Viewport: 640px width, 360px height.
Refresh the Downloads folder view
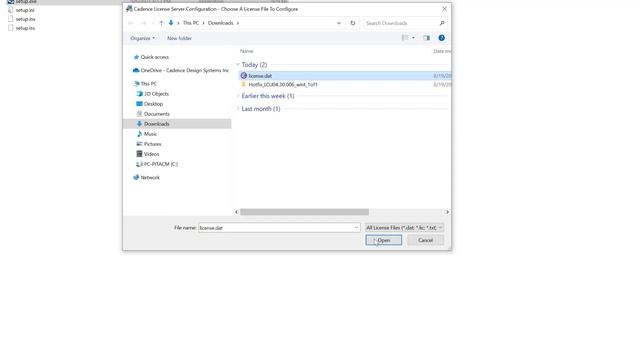point(353,23)
